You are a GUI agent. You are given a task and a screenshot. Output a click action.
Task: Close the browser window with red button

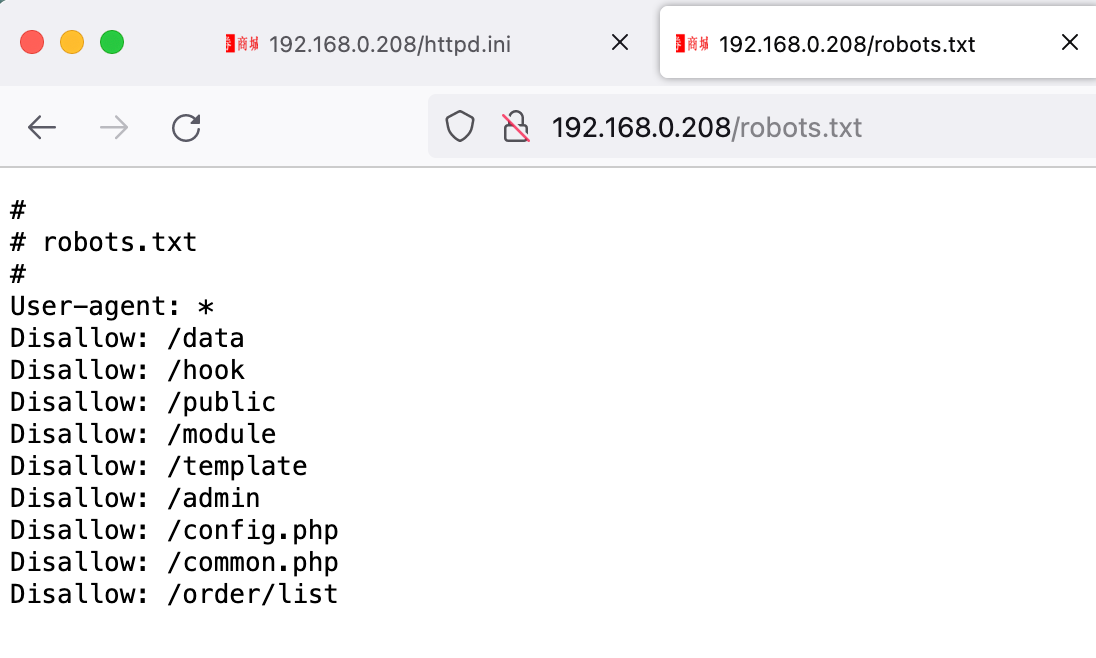[x=32, y=42]
